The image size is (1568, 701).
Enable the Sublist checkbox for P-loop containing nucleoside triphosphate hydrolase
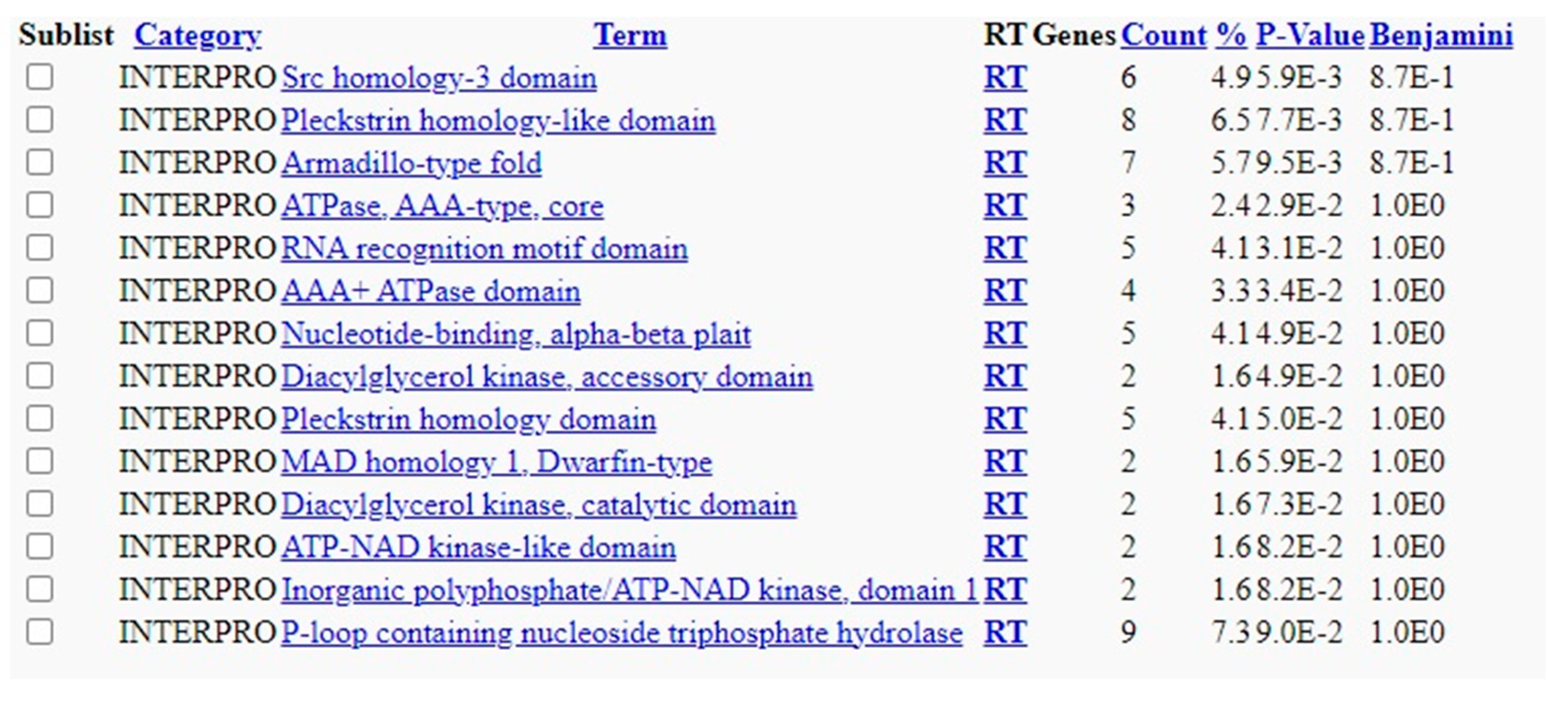(x=40, y=631)
